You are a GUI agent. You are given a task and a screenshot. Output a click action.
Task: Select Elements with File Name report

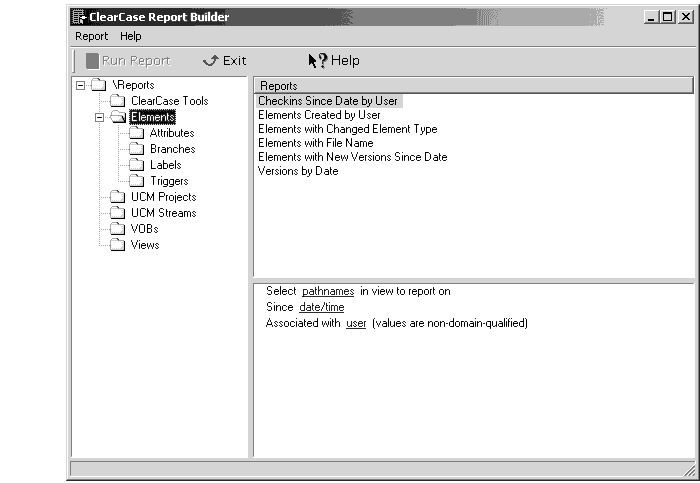[x=316, y=143]
